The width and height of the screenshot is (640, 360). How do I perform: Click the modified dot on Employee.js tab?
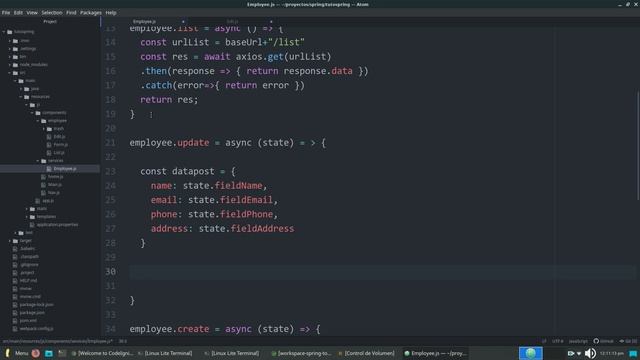(x=183, y=21)
